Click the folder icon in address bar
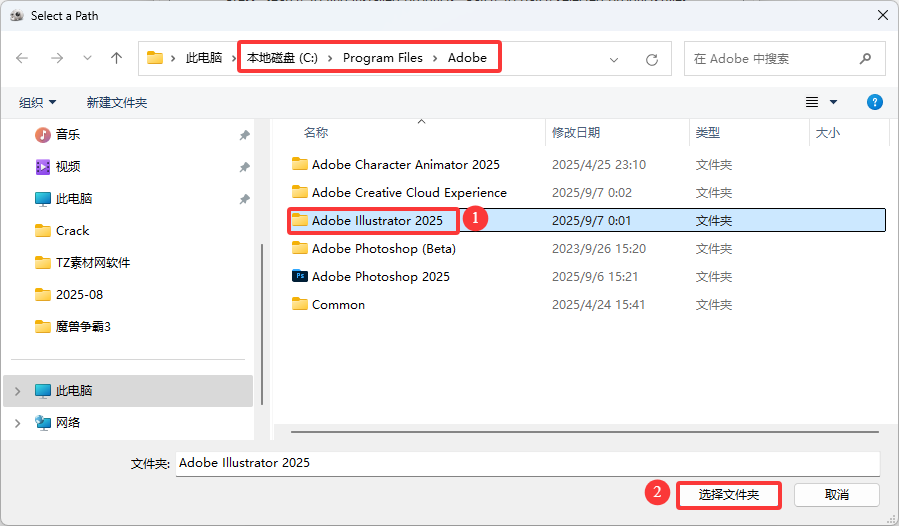 [x=155, y=58]
